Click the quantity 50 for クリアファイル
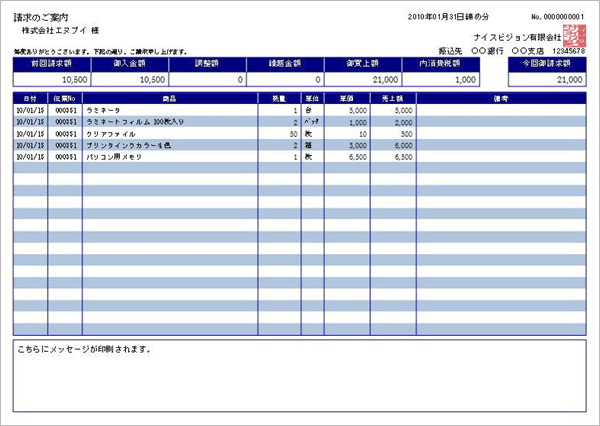600x426 pixels. 293,134
